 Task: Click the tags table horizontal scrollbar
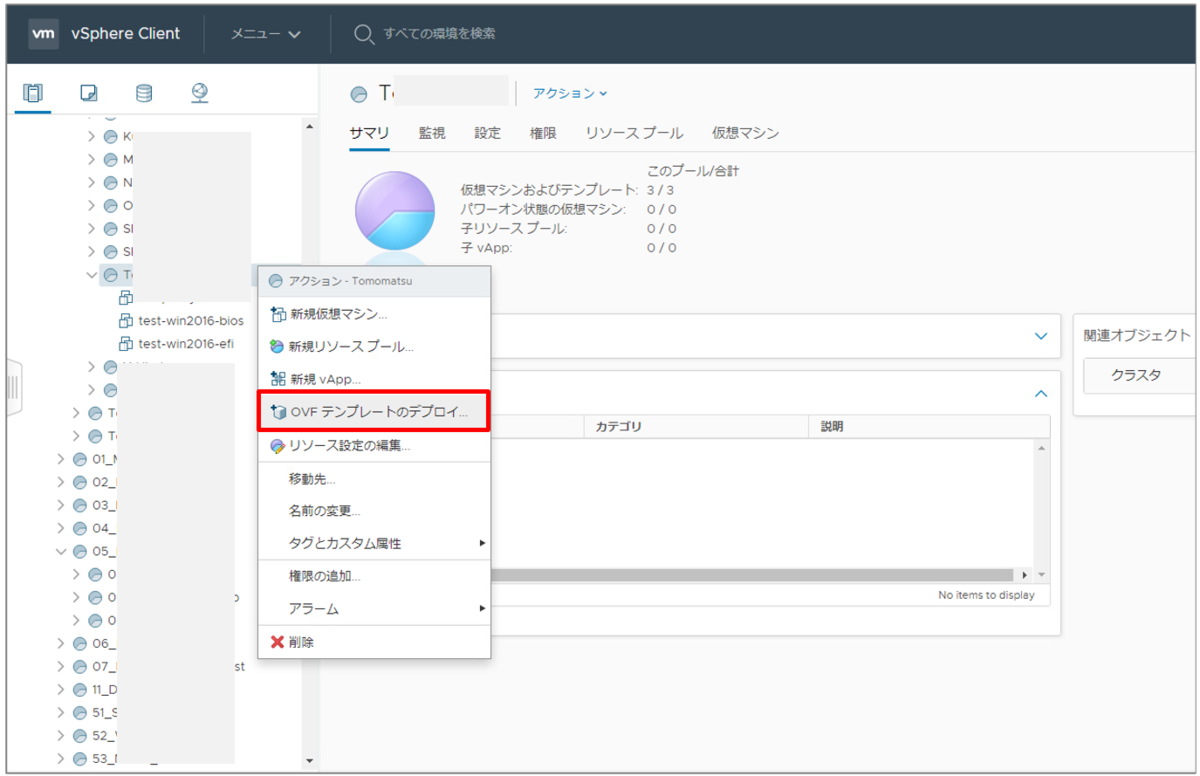750,575
